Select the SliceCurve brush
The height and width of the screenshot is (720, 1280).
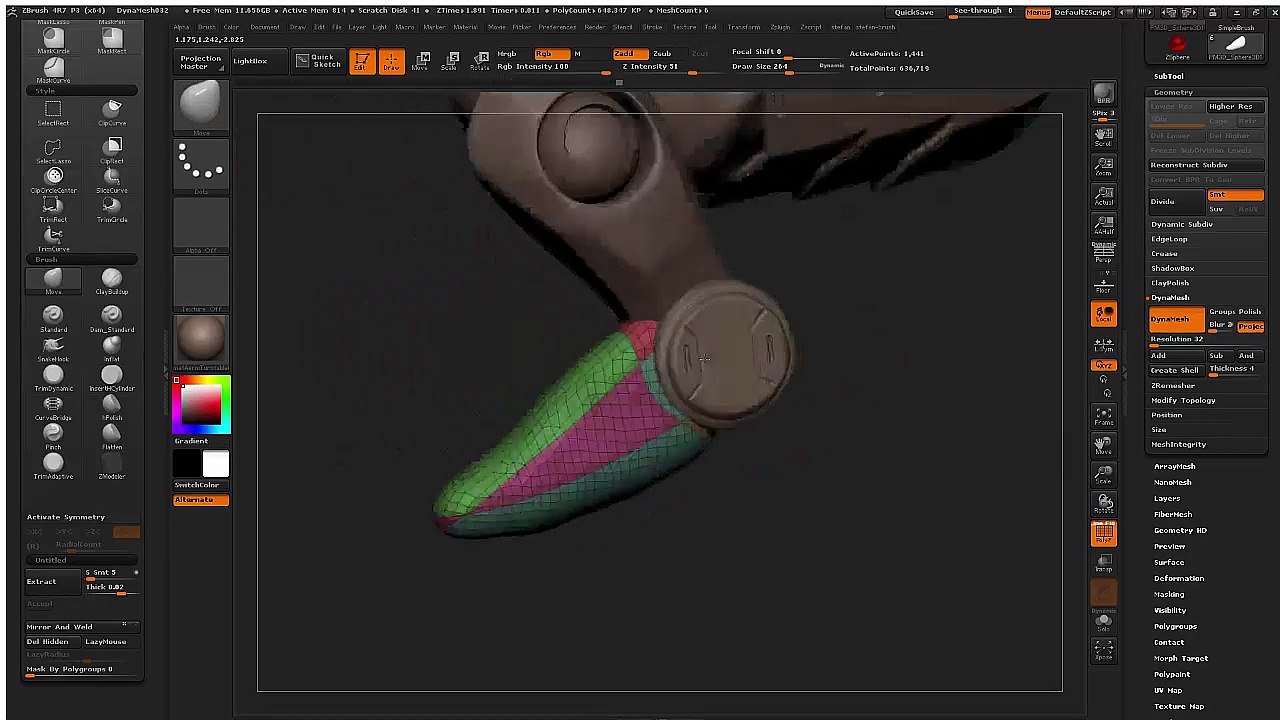112,180
